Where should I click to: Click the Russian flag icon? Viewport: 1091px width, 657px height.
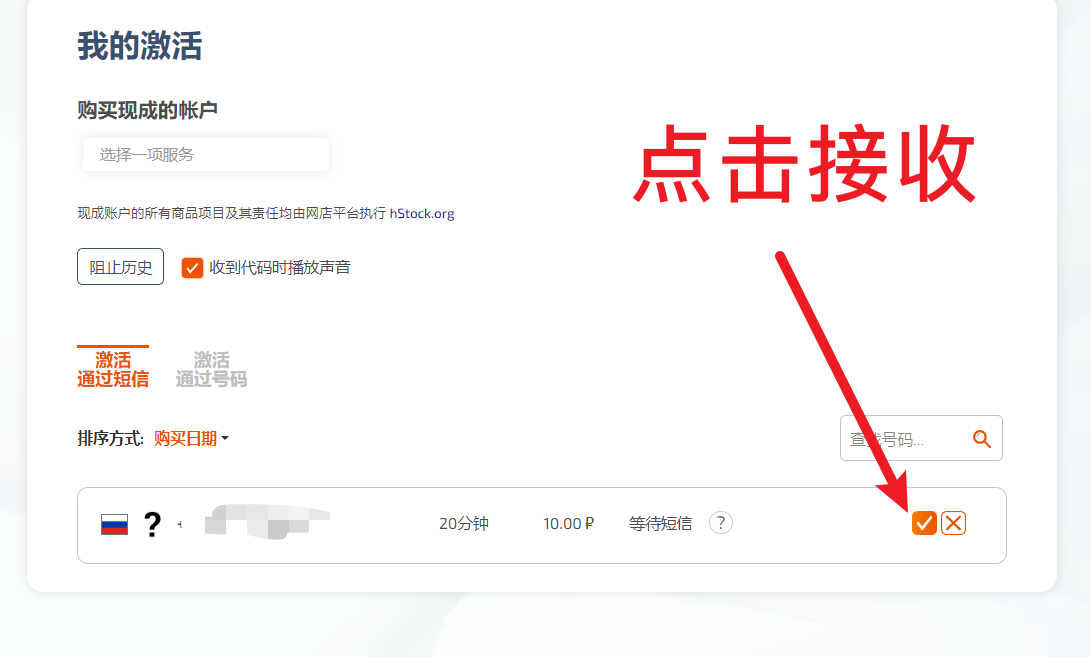[115, 524]
